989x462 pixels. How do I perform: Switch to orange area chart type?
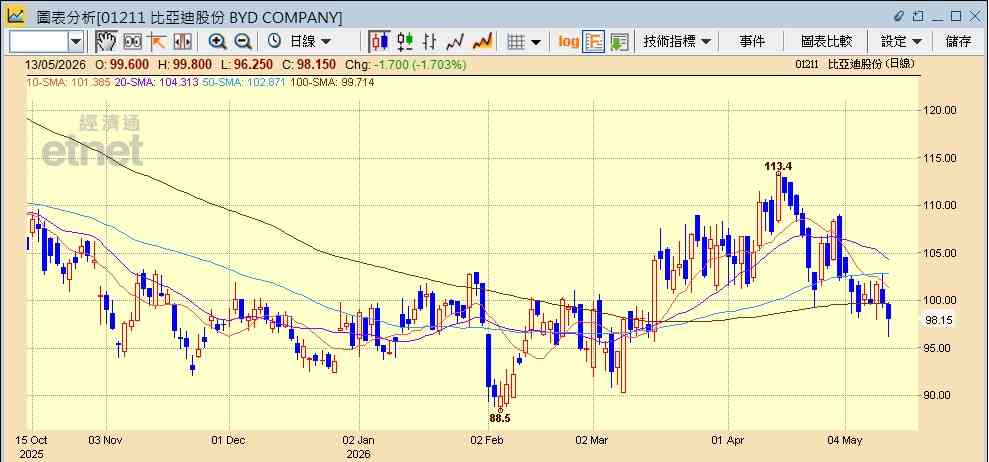(x=483, y=42)
